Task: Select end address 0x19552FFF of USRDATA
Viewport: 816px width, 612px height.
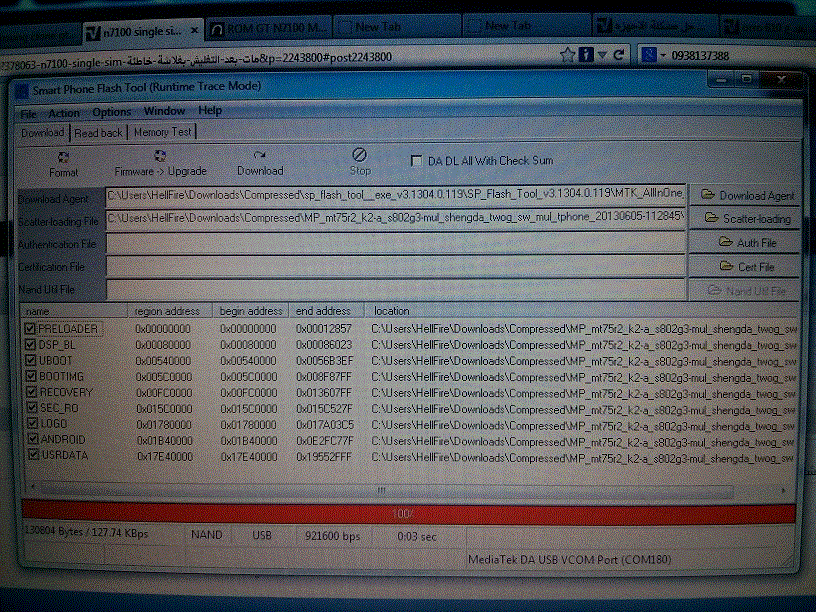Action: [324, 457]
